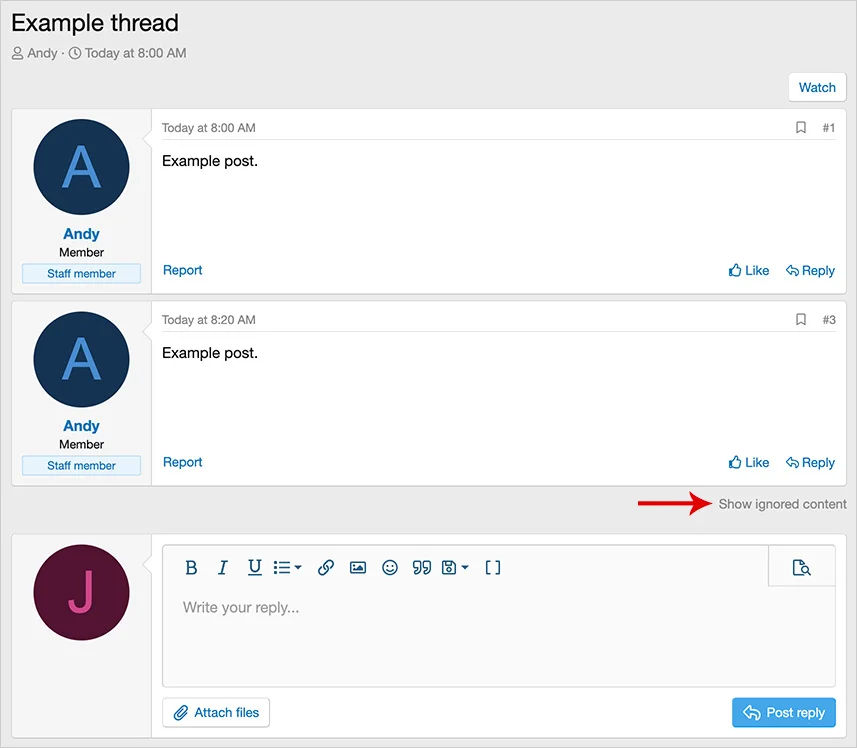Toggle bold formatting in the reply editor
This screenshot has width=857, height=748.
coord(191,567)
